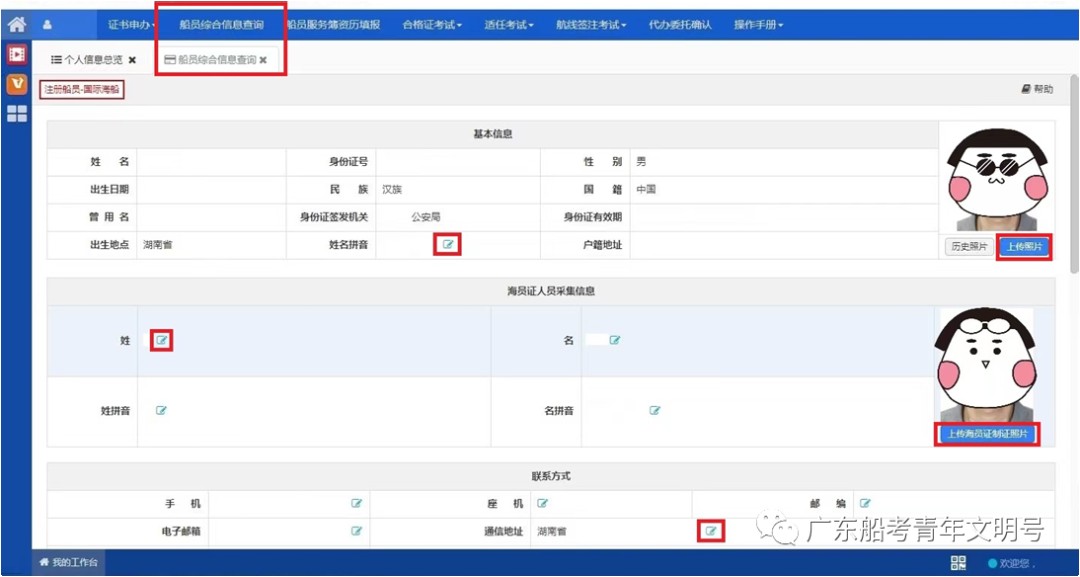The height and width of the screenshot is (577, 1080).
Task: Click the home icon in top-left corner
Action: tap(17, 25)
